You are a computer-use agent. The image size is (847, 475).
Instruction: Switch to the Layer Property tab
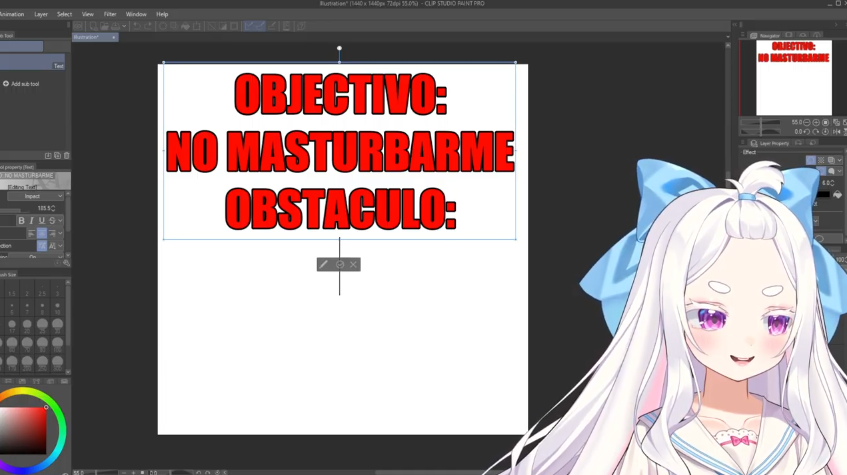[770, 143]
